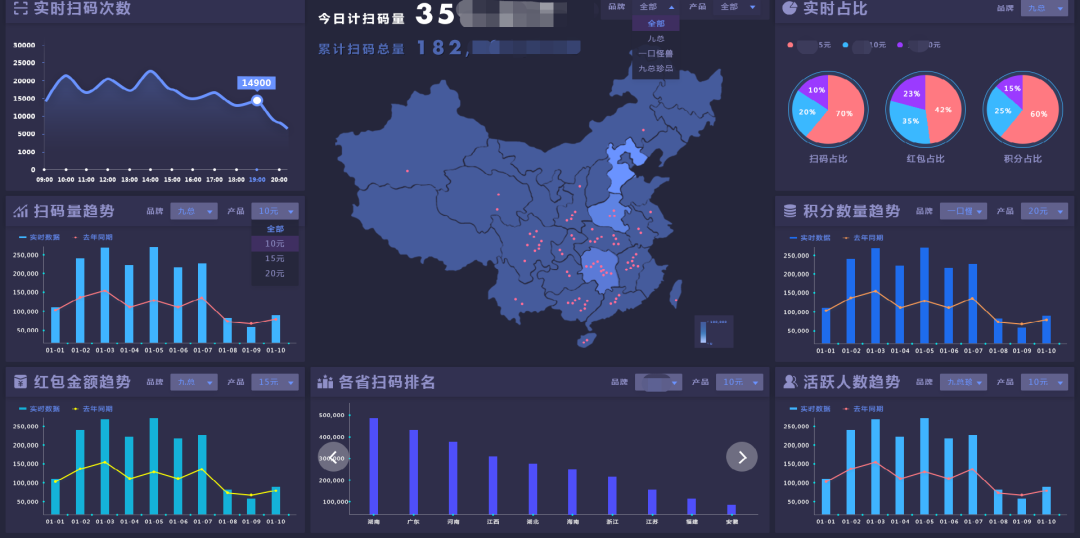This screenshot has width=1080, height=538.
Task: Click the 14900 data point on line chart
Action: point(257,100)
